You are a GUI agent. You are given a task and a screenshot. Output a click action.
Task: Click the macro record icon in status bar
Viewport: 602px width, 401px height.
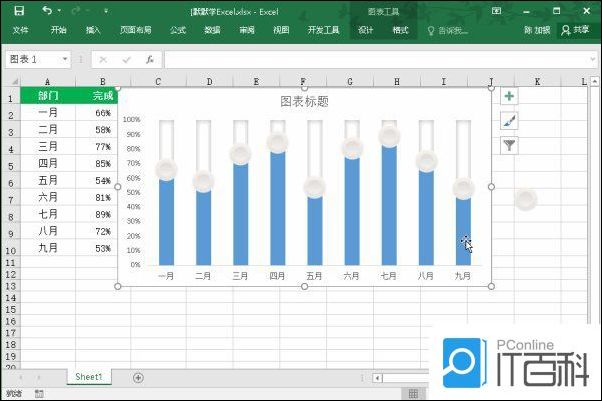(39, 395)
